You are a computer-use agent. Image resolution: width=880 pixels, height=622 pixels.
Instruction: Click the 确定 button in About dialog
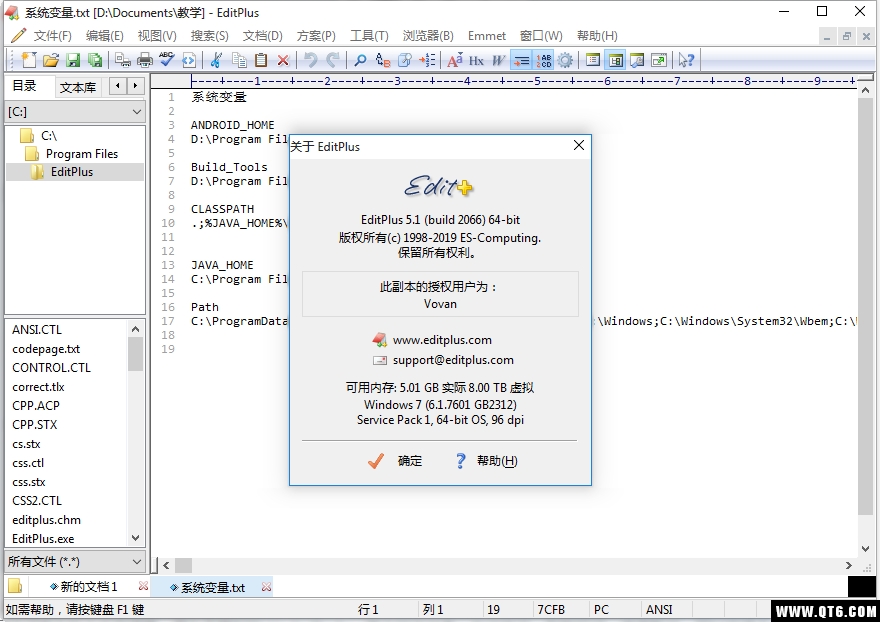point(395,461)
